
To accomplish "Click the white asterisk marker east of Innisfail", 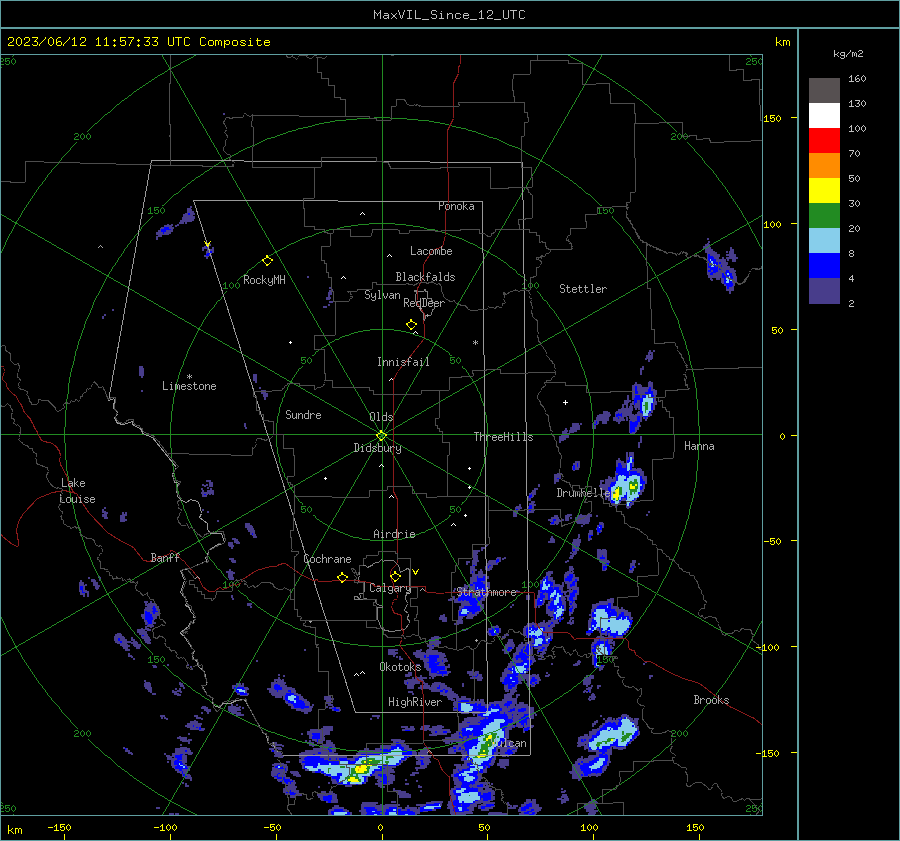I will click(x=475, y=343).
